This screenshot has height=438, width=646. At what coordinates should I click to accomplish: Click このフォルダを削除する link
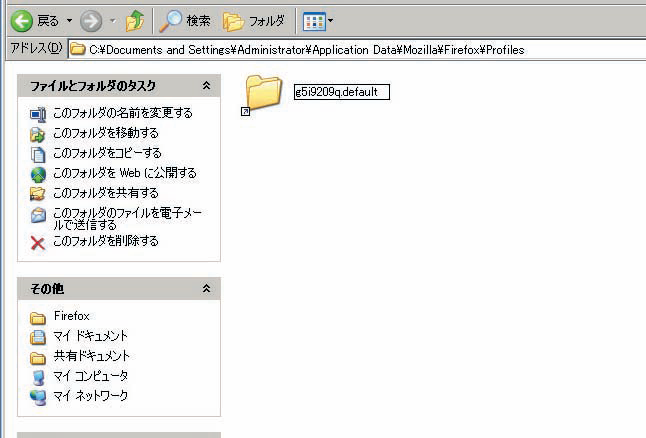106,241
